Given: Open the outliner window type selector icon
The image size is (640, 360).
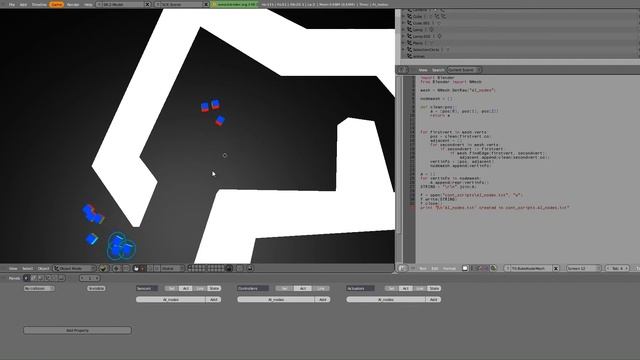Looking at the screenshot, I should pos(403,70).
